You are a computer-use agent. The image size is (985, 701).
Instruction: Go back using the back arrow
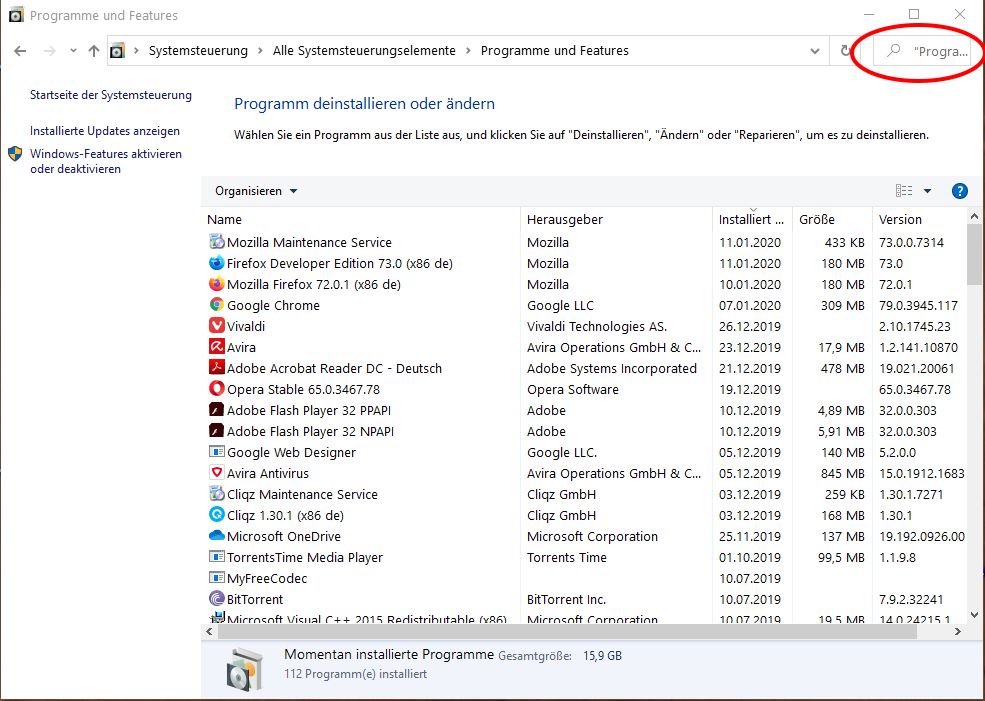tap(20, 51)
